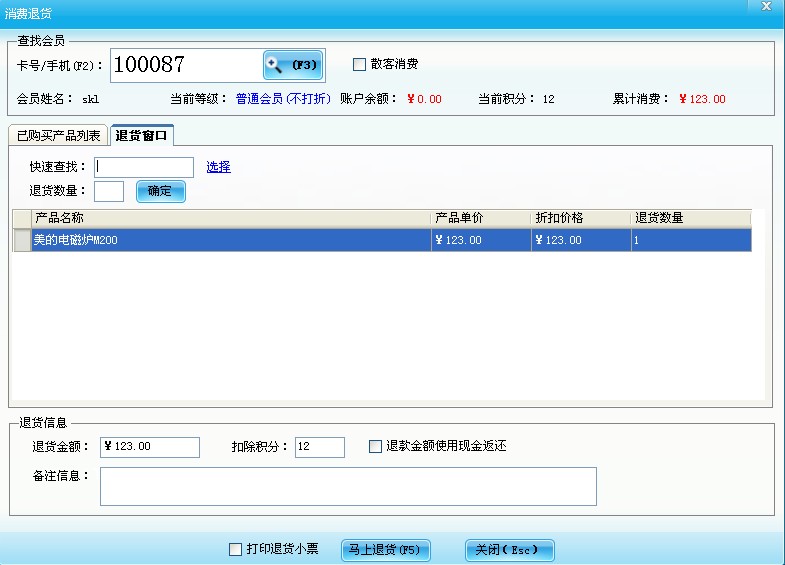Tick 退款金额使用现金返还 checkbox

376,446
